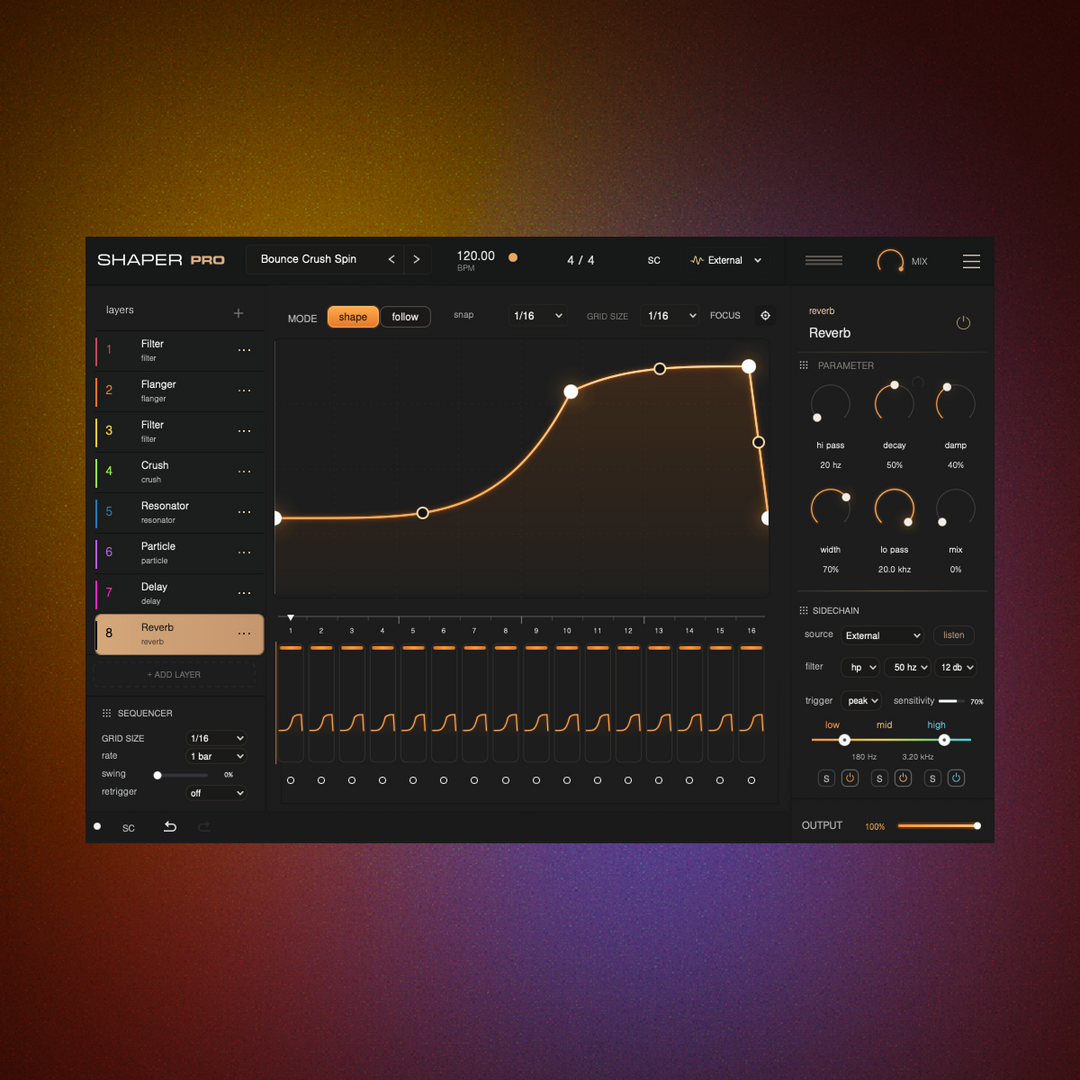
Task: Click the drag handle lines in top bar
Action: [x=824, y=260]
